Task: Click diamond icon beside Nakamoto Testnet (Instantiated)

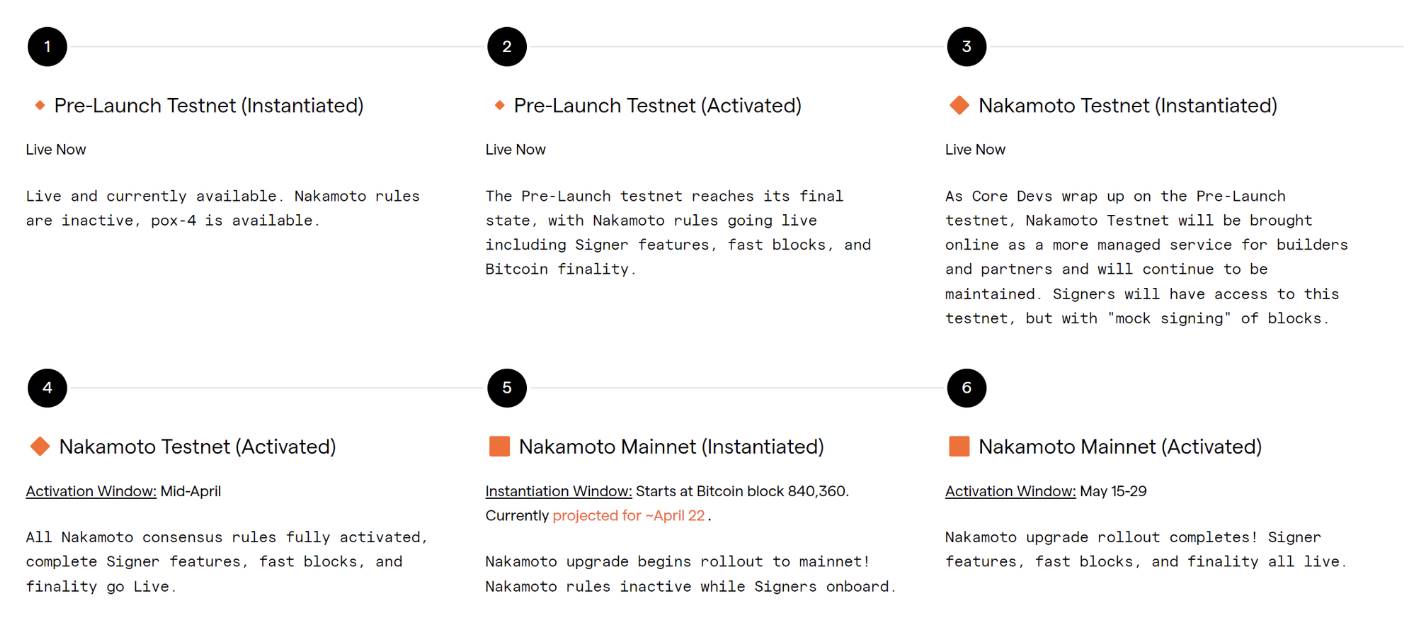Action: click(x=959, y=105)
